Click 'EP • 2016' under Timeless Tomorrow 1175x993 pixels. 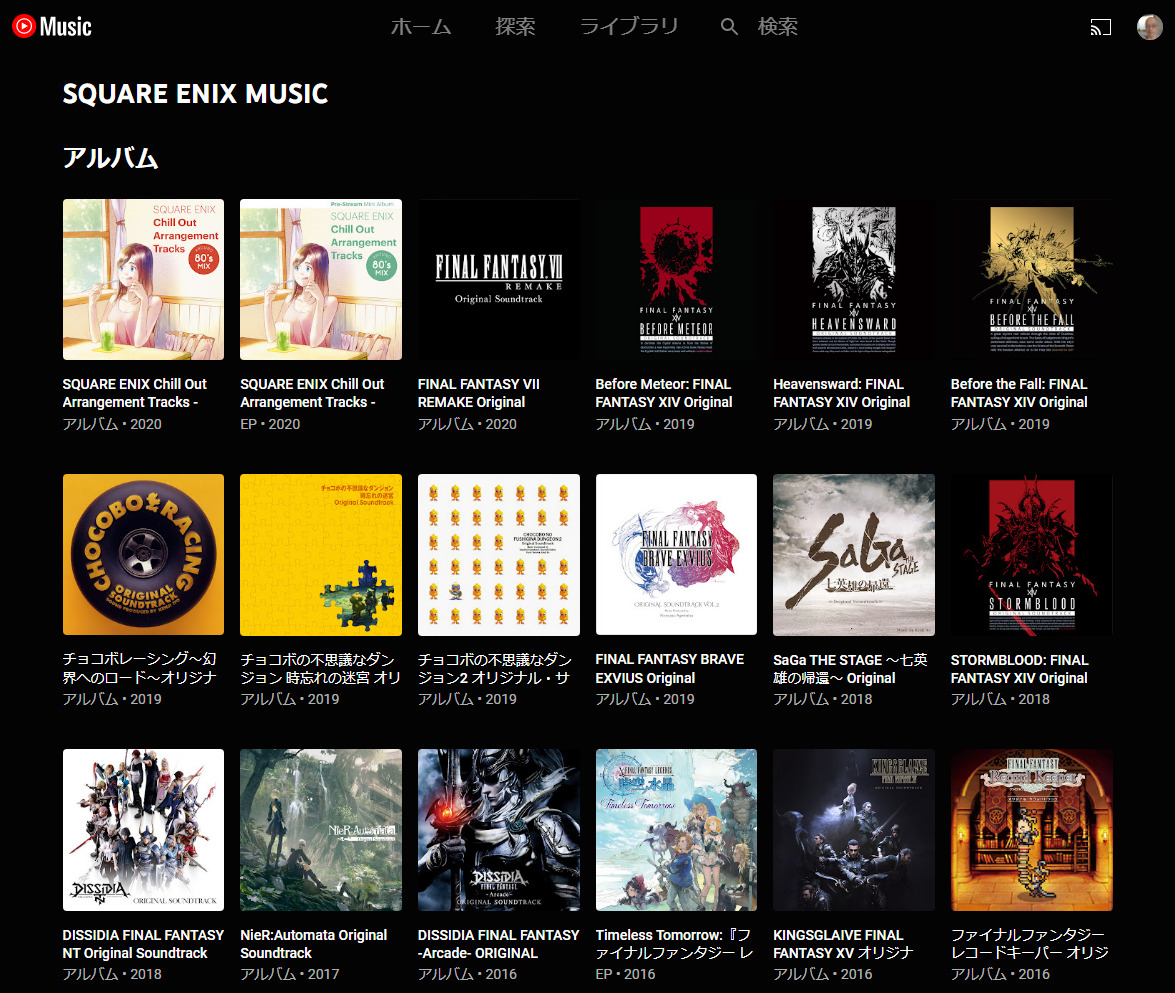[x=625, y=974]
